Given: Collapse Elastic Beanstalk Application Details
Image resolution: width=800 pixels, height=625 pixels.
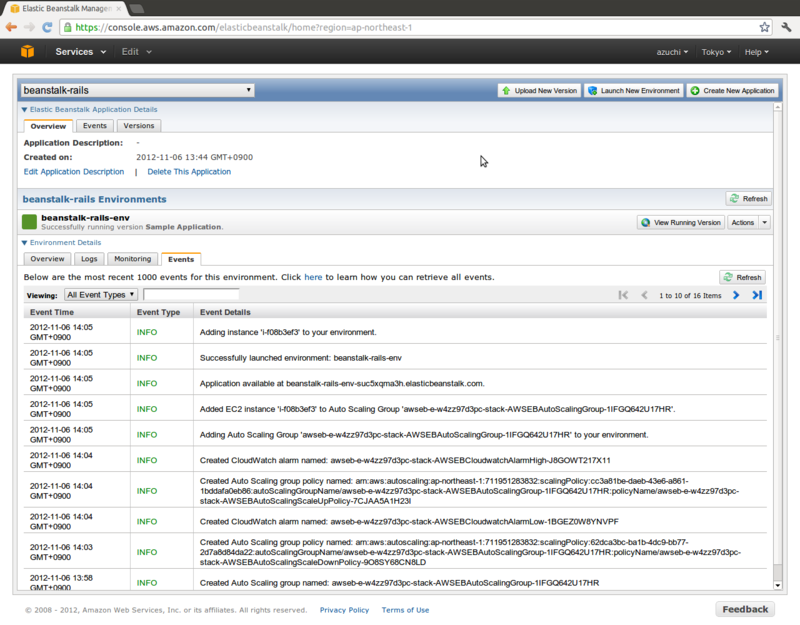Looking at the screenshot, I should pos(90,109).
